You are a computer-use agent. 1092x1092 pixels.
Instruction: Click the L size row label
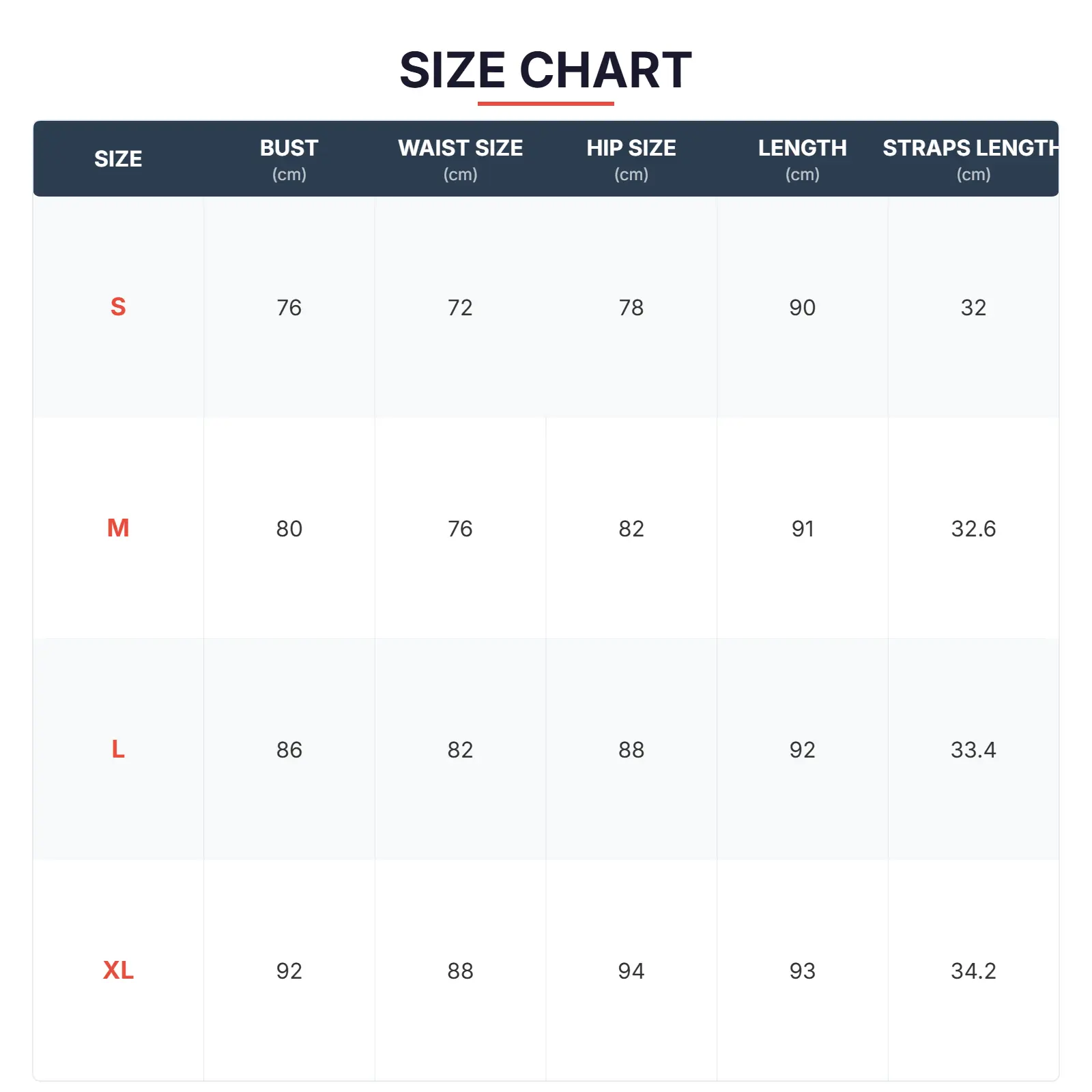118,749
